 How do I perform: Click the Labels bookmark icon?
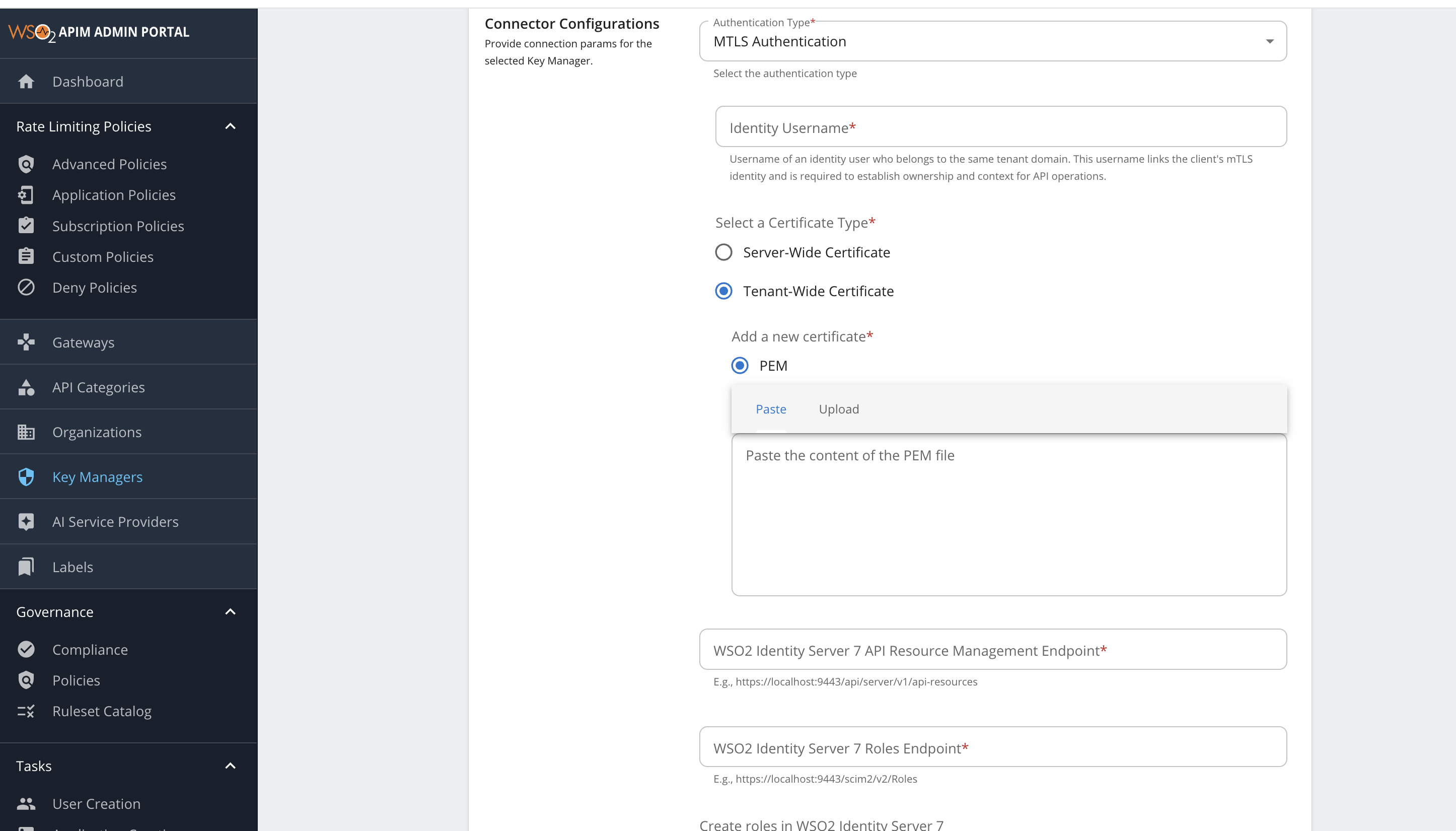(26, 567)
